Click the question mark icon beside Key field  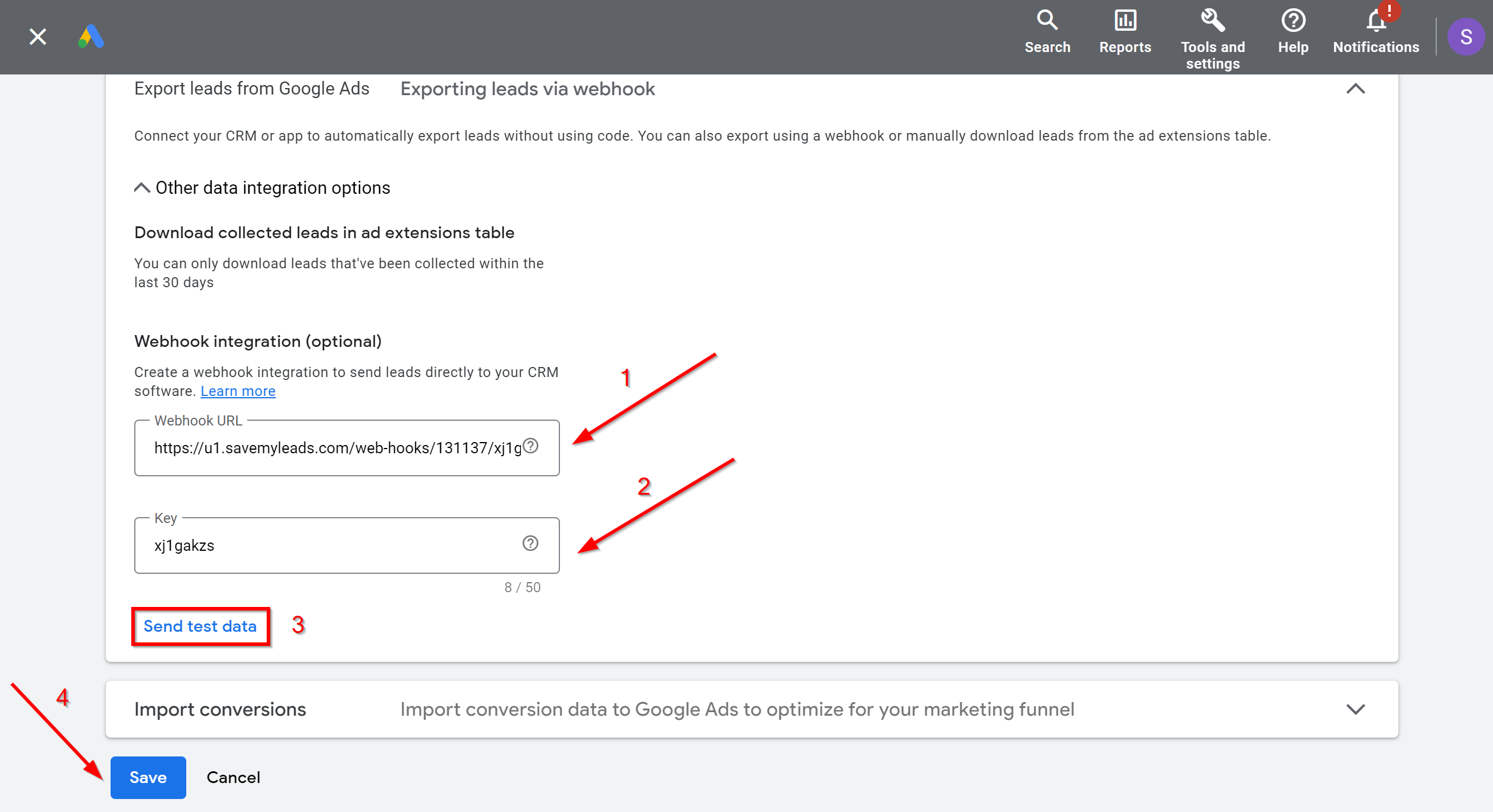529,543
